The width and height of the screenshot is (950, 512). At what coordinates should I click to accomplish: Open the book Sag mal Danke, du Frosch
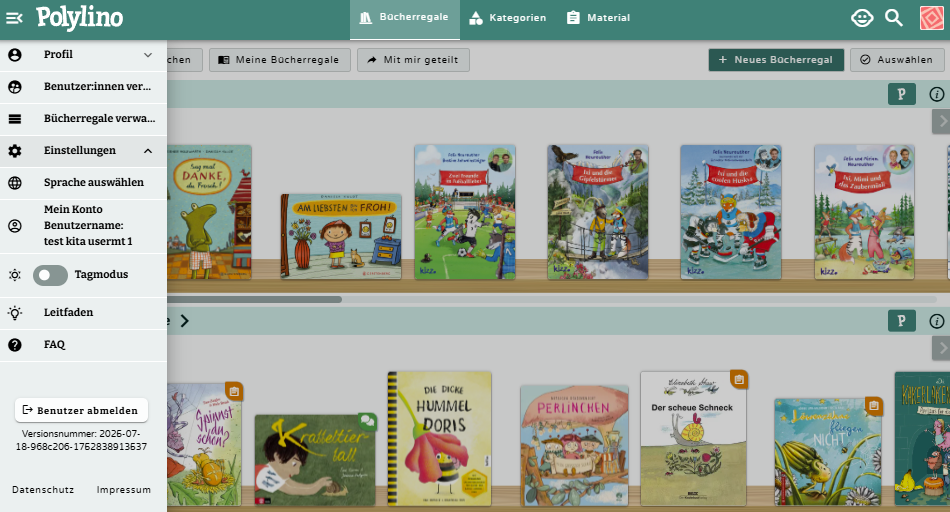(210, 212)
